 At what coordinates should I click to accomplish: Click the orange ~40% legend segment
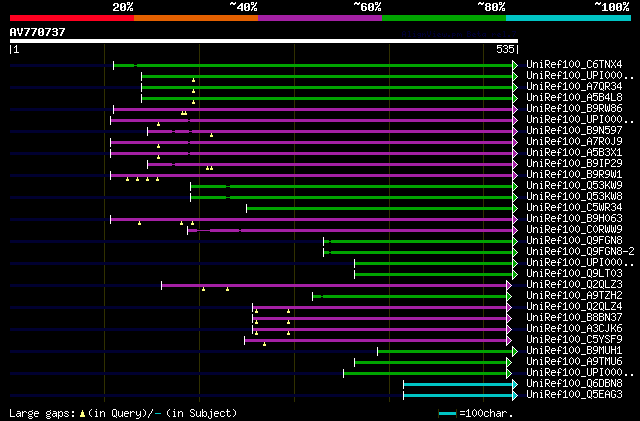point(196,18)
